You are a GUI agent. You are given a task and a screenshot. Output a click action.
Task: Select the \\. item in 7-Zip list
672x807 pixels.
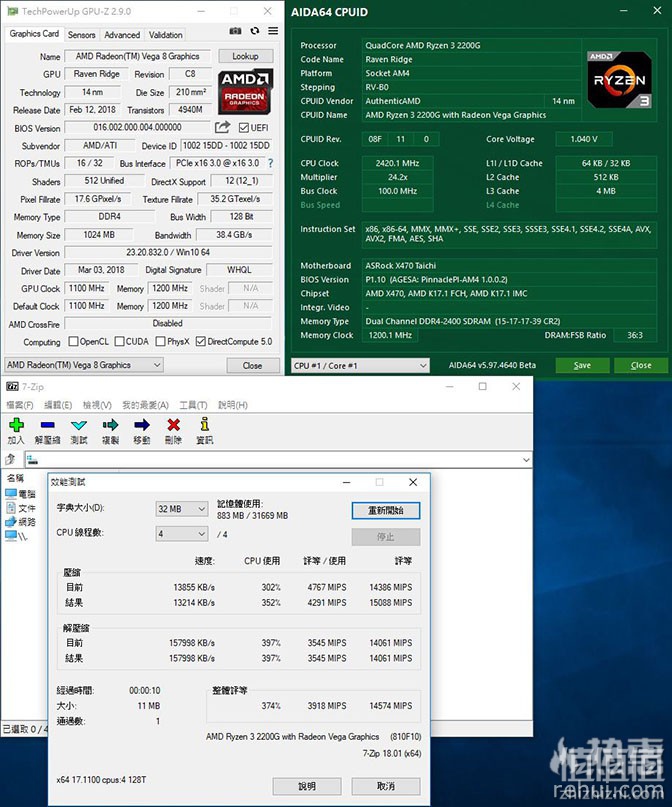click(16, 536)
